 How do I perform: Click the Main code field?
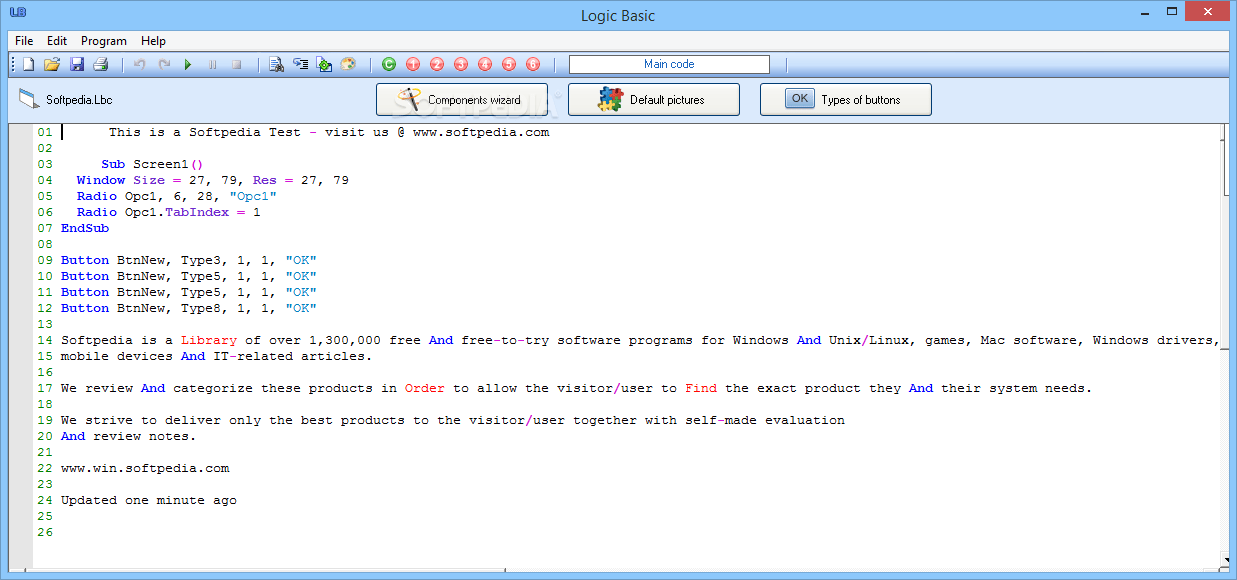click(669, 64)
